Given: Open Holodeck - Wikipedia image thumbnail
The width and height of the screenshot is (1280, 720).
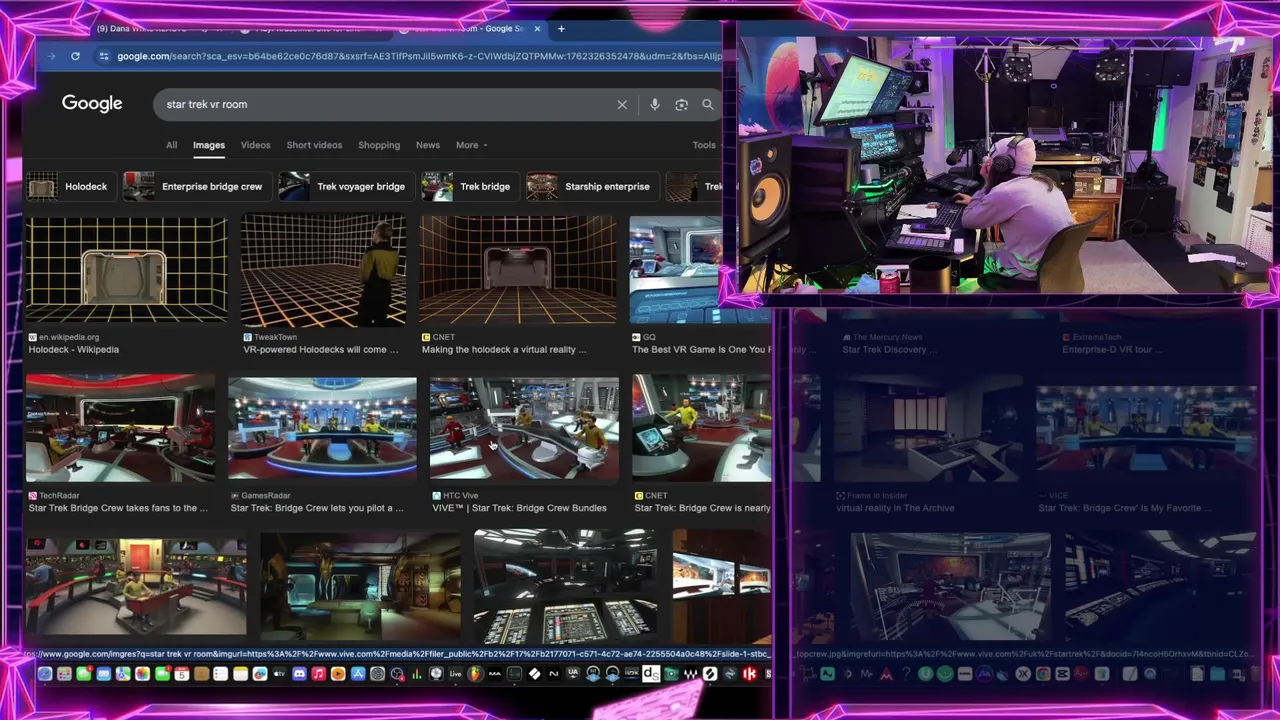Looking at the screenshot, I should (126, 271).
